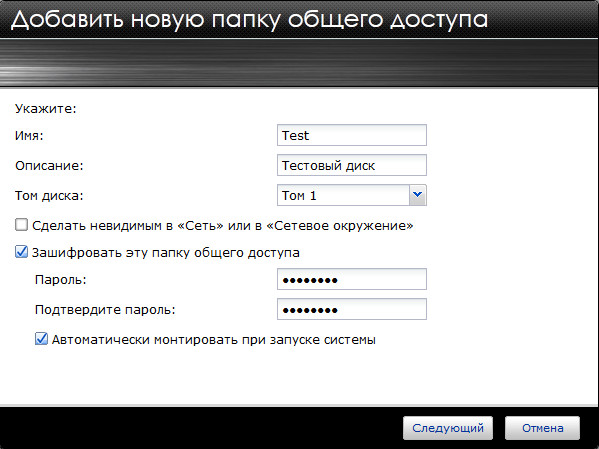This screenshot has width=599, height=449.
Task: Click the Отмена button
Action: coord(542,428)
